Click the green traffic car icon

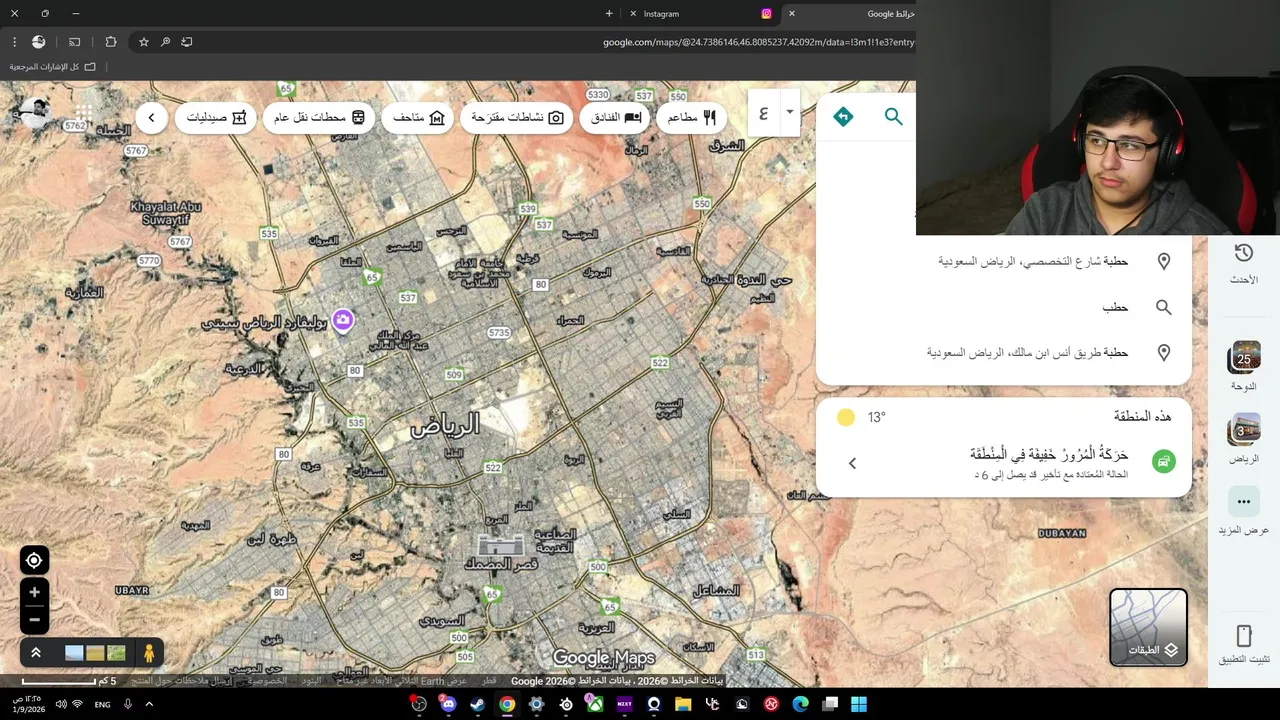(x=1163, y=461)
